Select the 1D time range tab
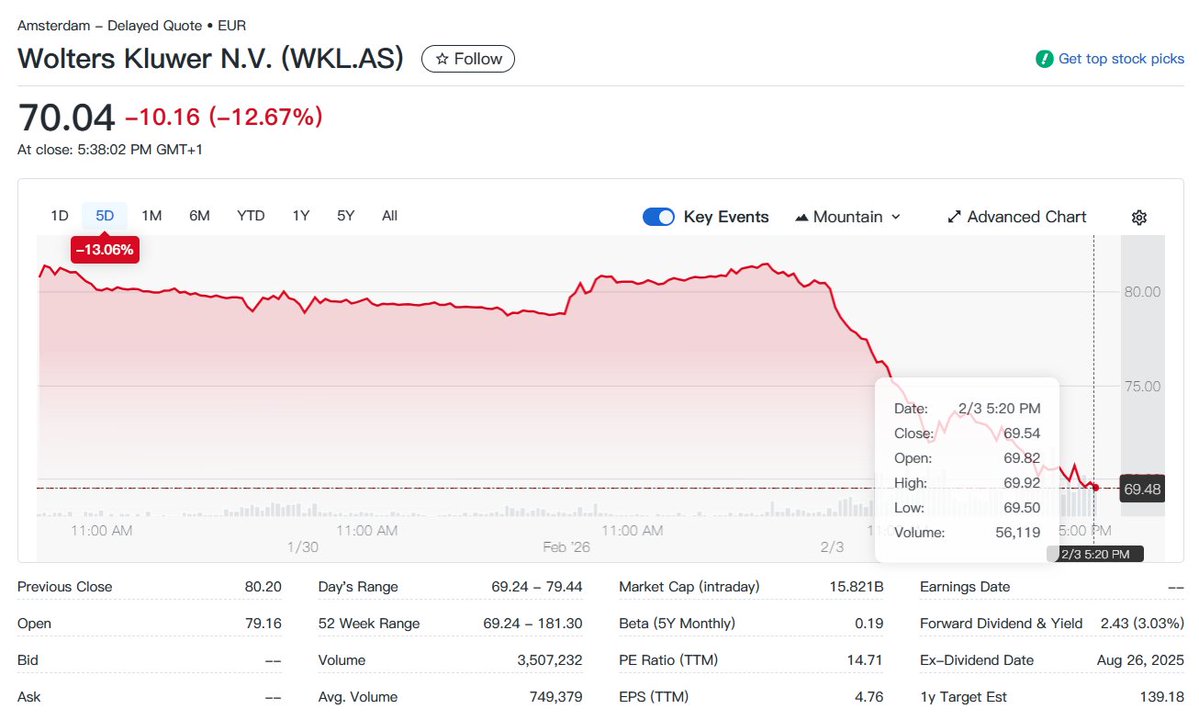This screenshot has height=720, width=1199. [x=60, y=215]
